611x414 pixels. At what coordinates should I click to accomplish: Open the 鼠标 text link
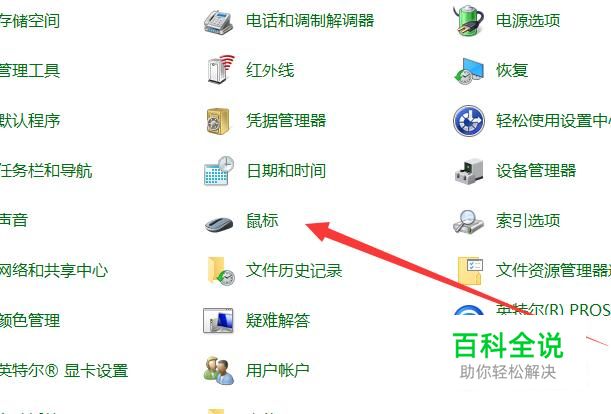coord(262,220)
